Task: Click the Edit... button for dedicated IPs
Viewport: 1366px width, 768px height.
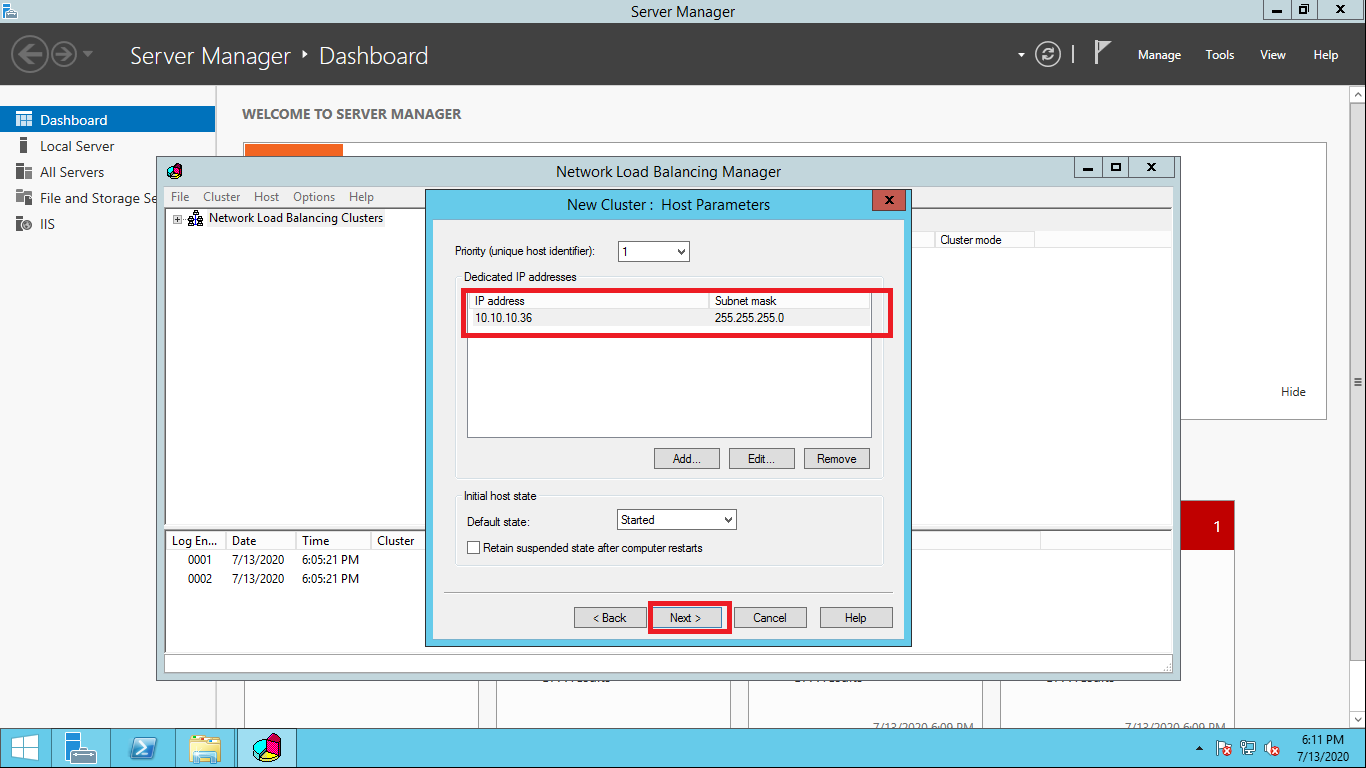Action: point(762,459)
